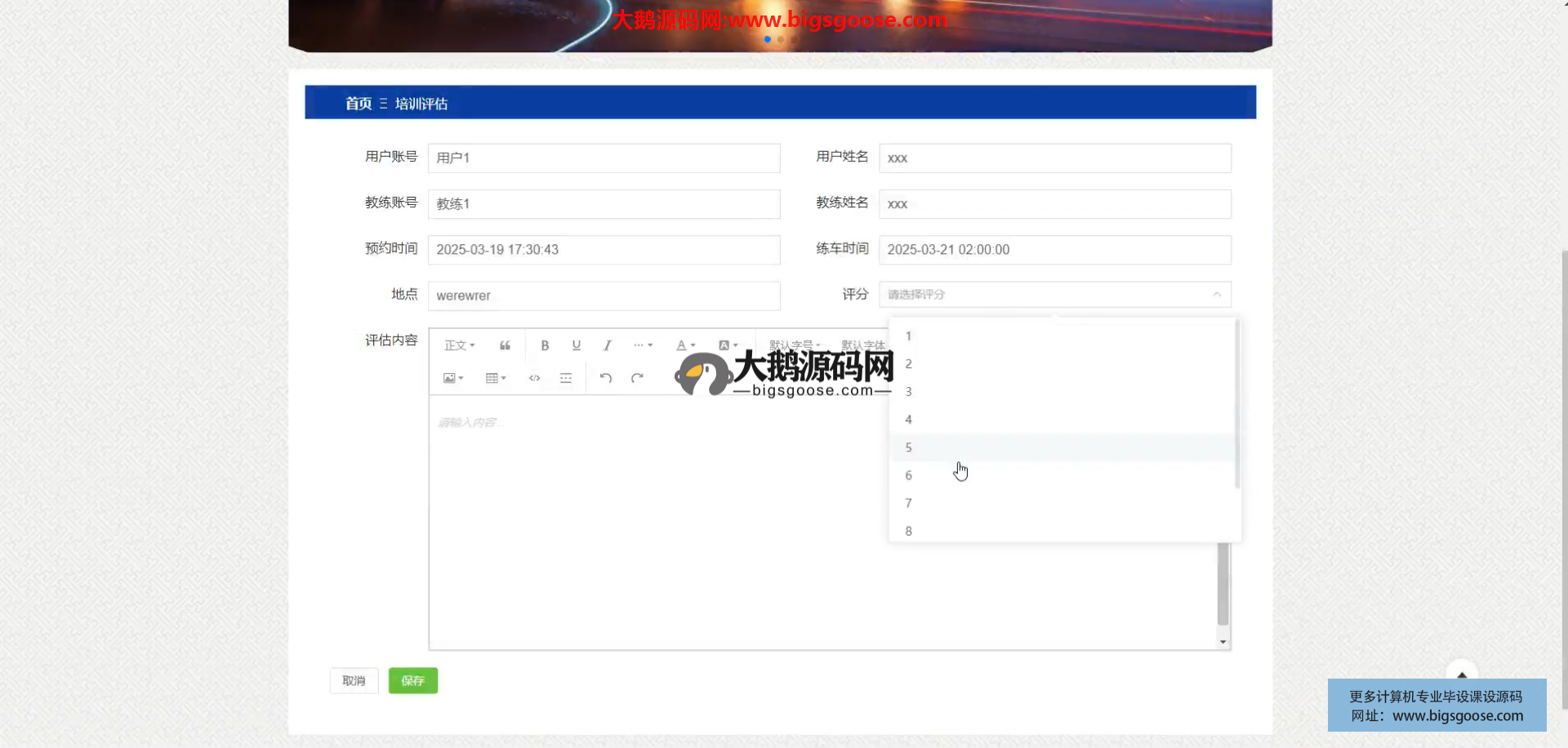Click the blockquote icon

click(505, 345)
